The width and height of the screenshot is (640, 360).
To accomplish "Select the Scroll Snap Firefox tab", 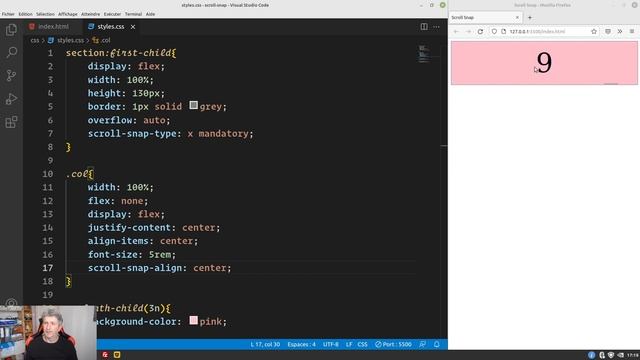I will click(485, 18).
